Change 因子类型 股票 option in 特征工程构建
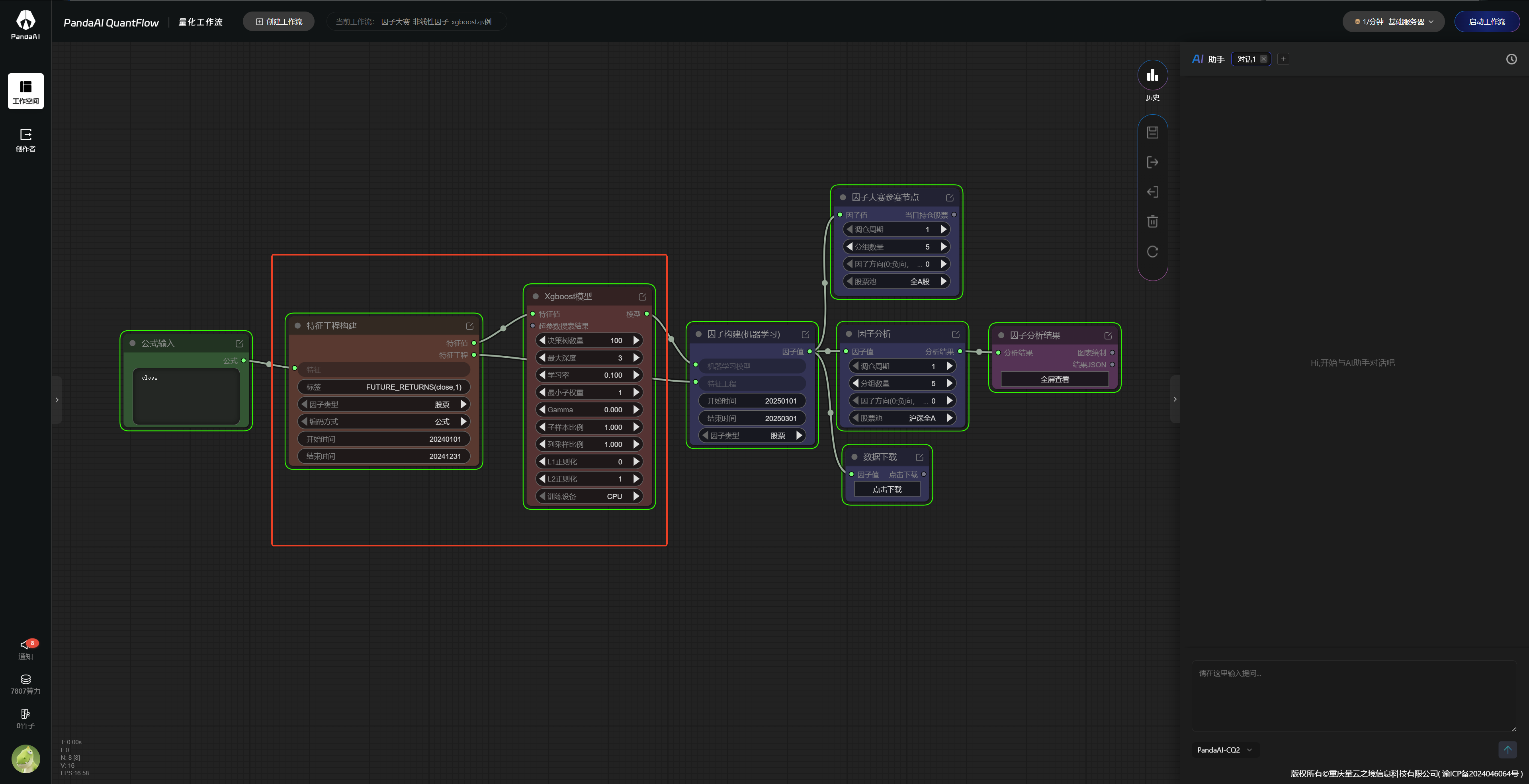Screen dimensions: 1529x784 384,404
